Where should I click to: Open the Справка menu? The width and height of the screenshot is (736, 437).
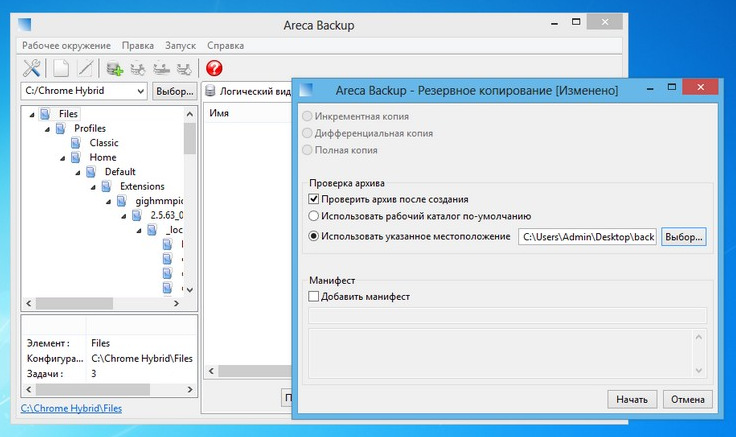(x=225, y=46)
